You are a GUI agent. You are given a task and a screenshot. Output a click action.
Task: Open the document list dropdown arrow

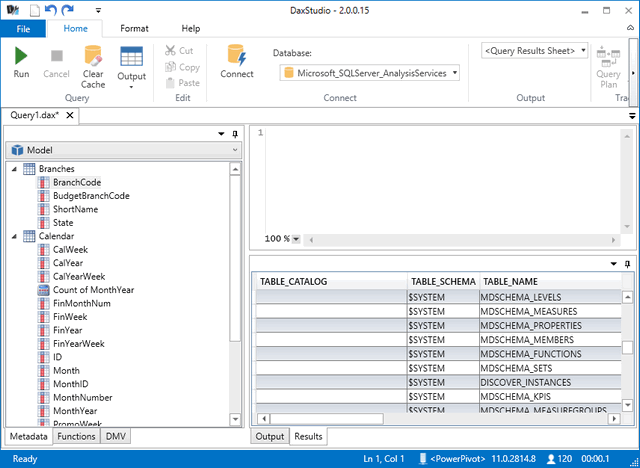pos(632,116)
